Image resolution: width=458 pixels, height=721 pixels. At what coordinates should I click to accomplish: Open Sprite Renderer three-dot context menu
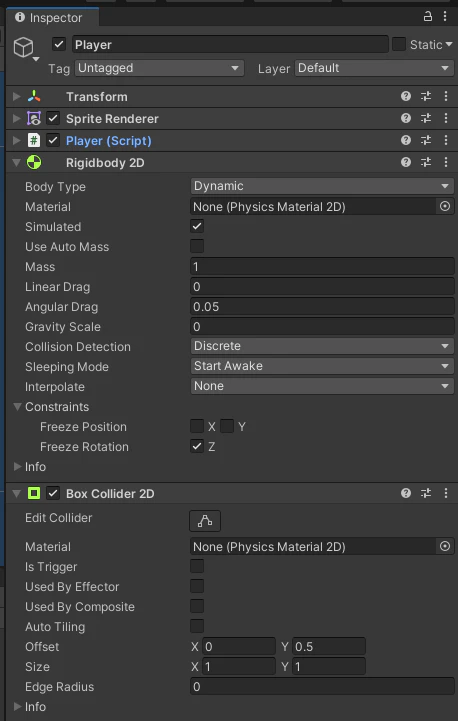[446, 118]
